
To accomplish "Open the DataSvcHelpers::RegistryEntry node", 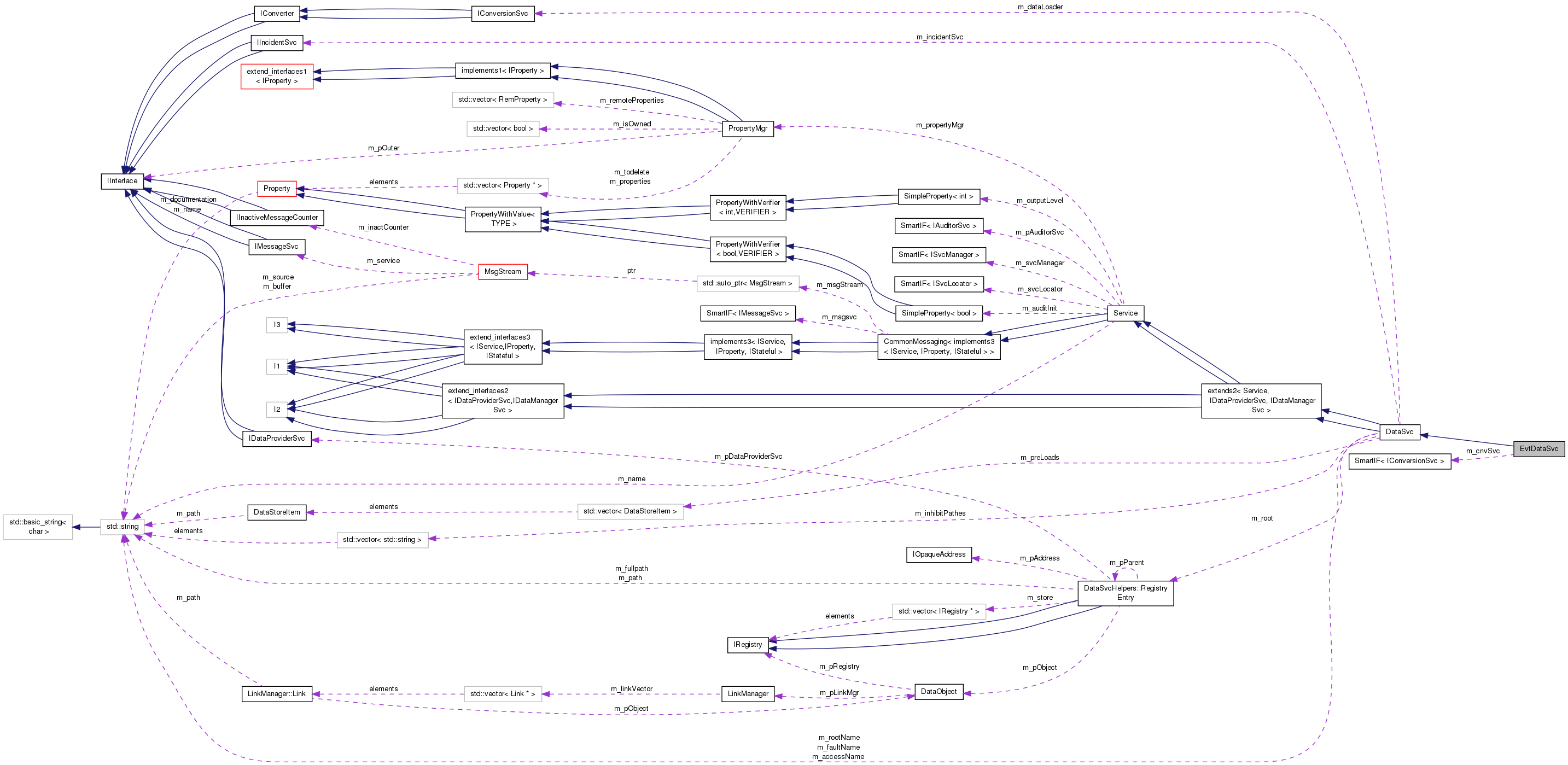I will (1126, 593).
